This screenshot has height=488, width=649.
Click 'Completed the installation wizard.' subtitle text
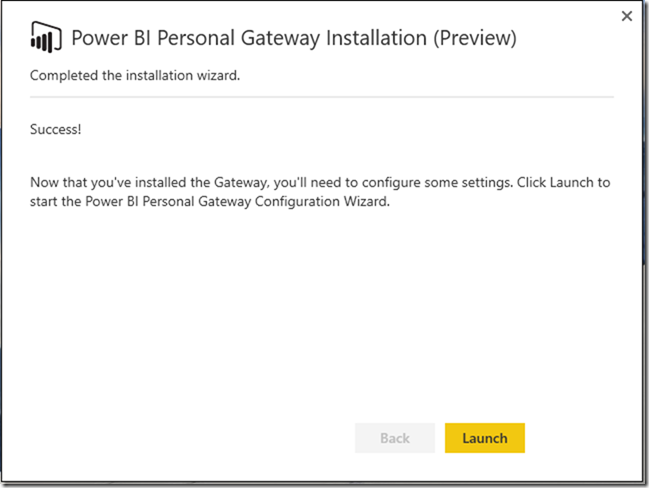coord(135,75)
